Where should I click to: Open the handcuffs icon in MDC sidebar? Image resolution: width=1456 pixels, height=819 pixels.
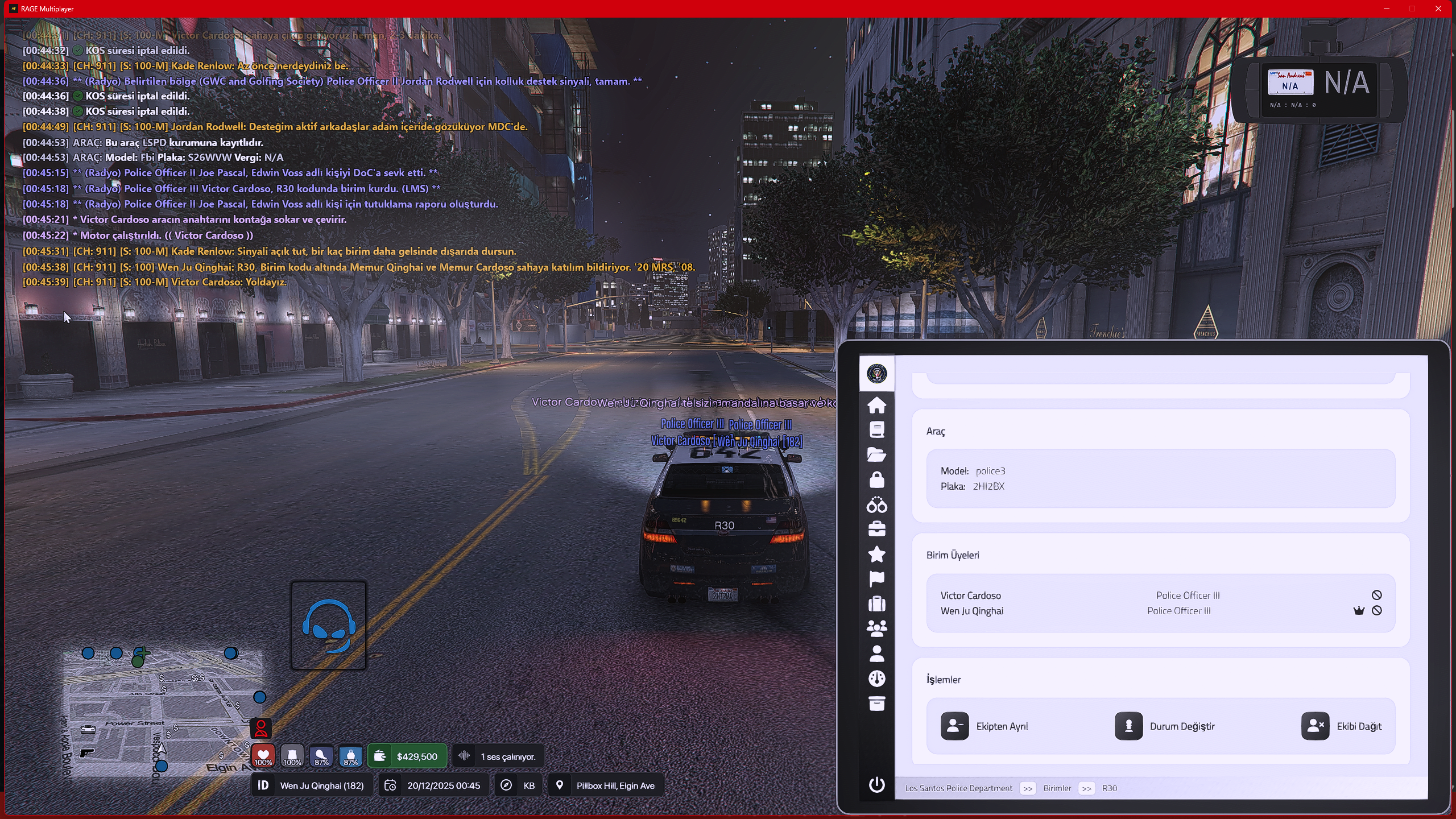point(876,504)
